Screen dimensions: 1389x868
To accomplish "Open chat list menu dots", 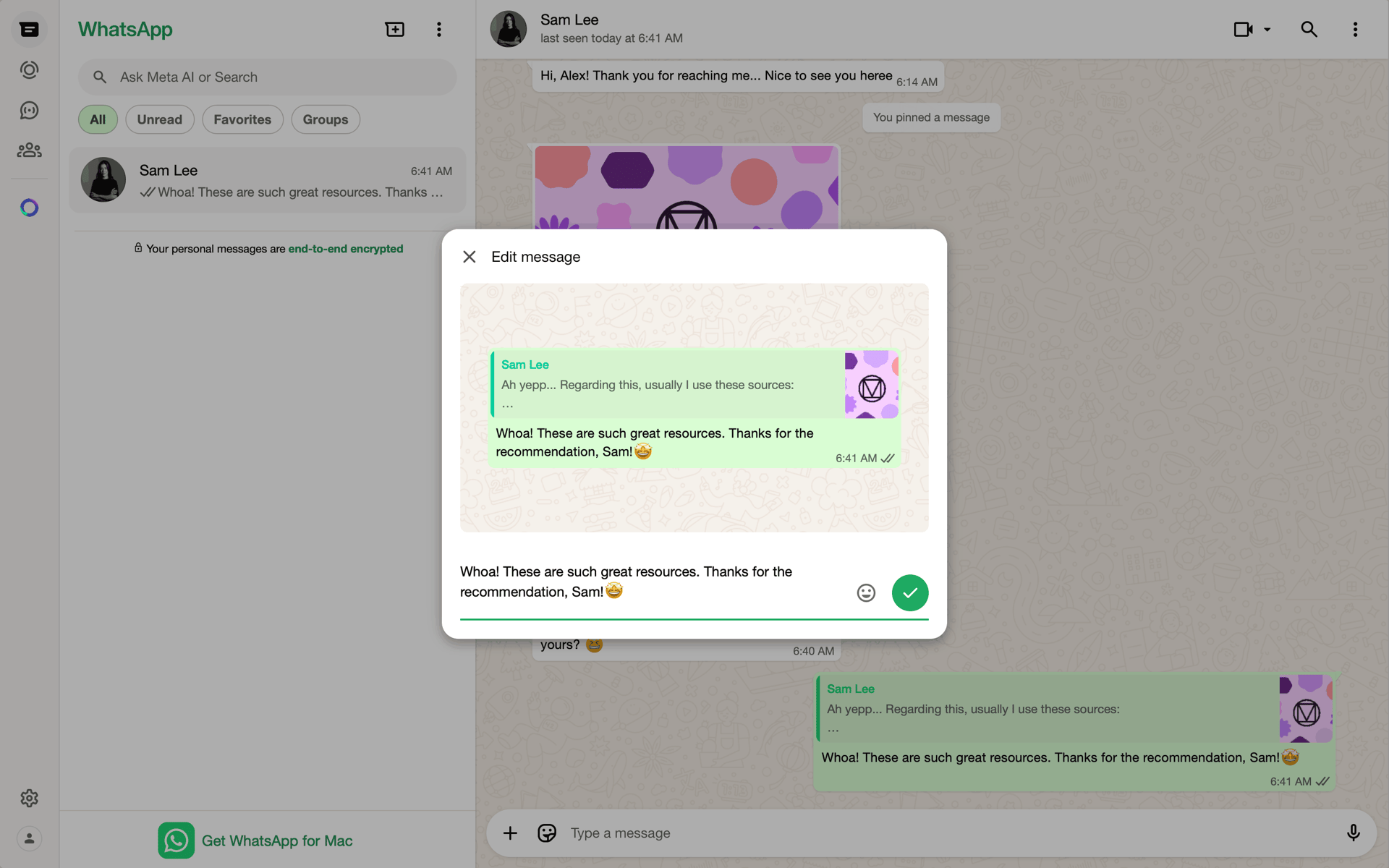I will pyautogui.click(x=439, y=30).
